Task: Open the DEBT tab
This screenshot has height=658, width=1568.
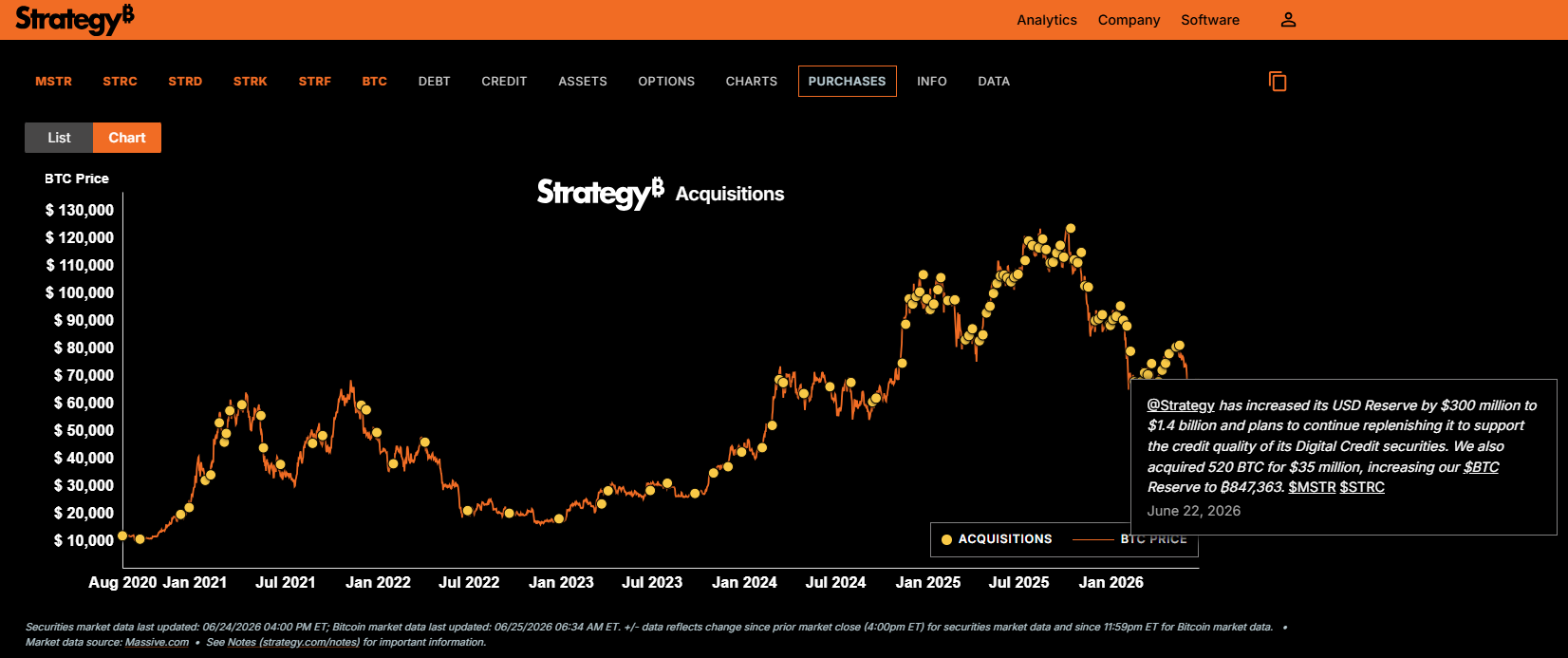Action: pyautogui.click(x=435, y=82)
